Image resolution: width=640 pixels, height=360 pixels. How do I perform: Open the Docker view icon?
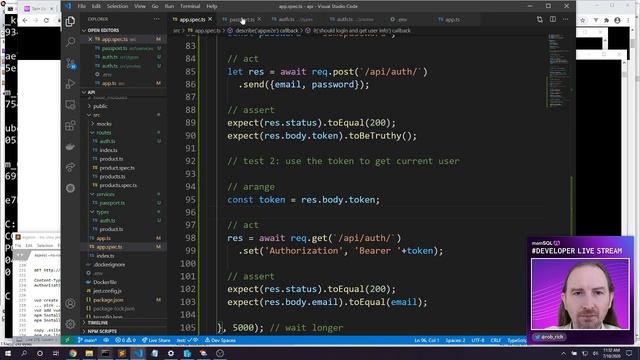click(x=70, y=147)
